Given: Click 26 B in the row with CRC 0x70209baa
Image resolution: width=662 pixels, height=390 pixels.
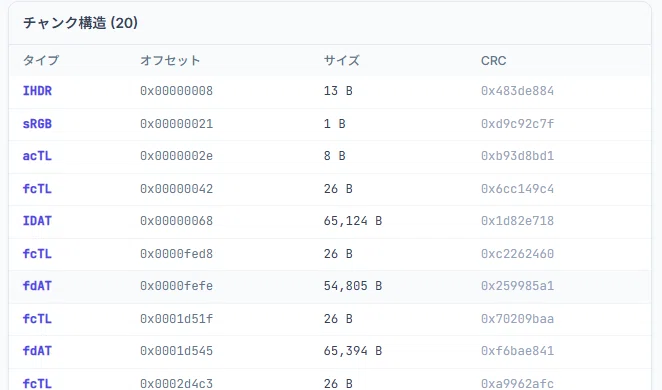Looking at the screenshot, I should 338,319.
